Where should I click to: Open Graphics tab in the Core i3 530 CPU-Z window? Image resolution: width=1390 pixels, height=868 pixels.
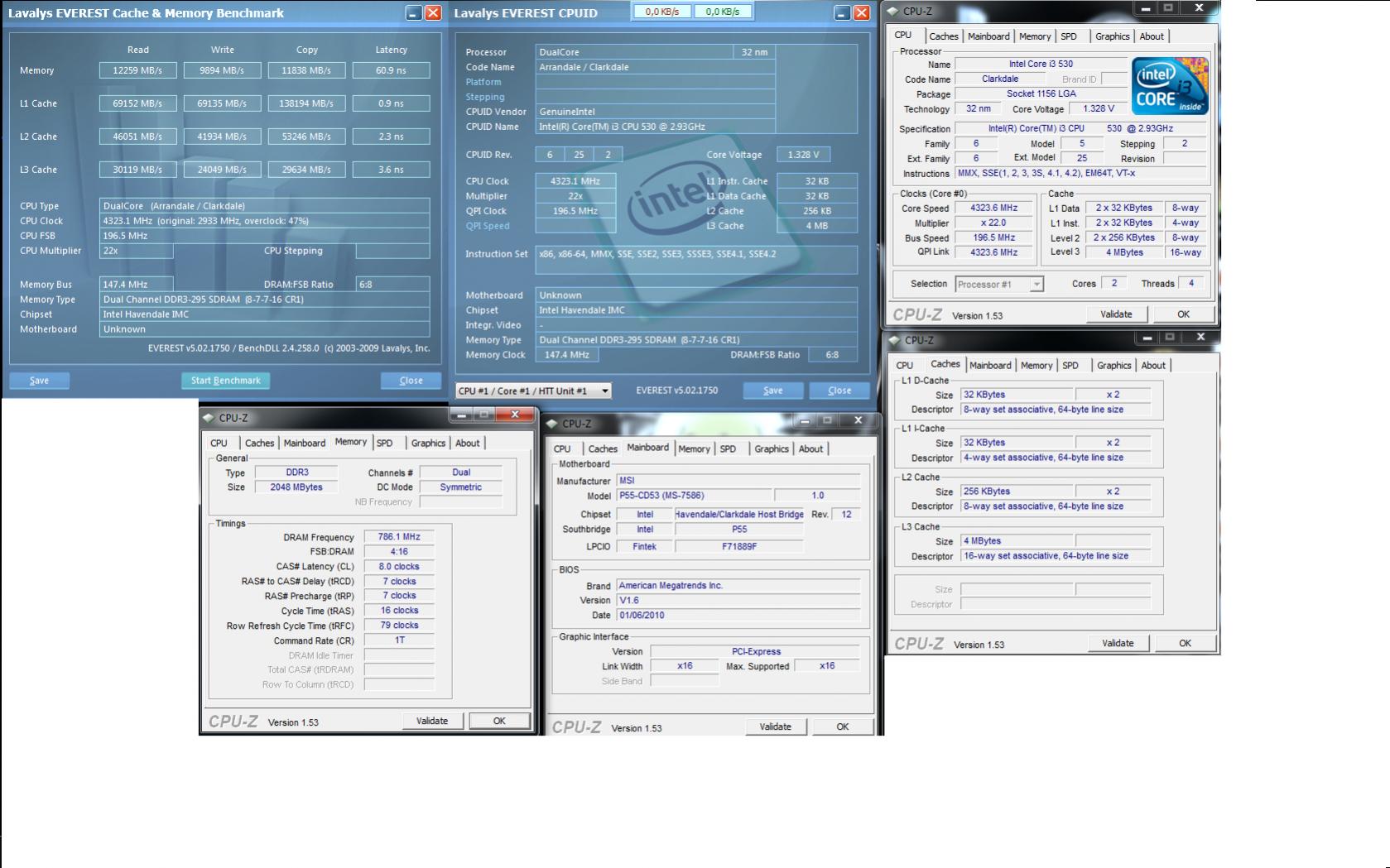click(x=1112, y=36)
